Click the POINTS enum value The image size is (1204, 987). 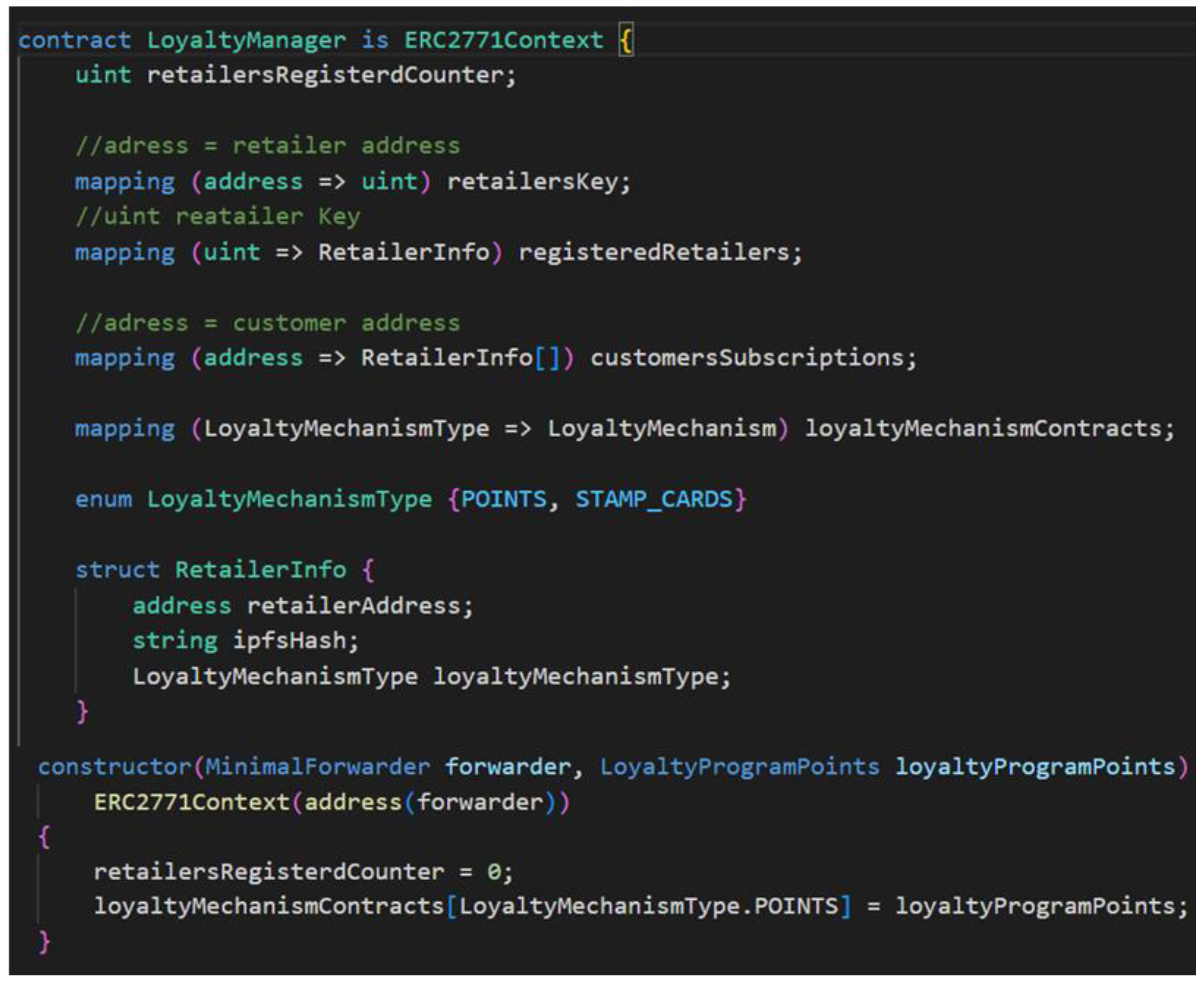pyautogui.click(x=503, y=499)
